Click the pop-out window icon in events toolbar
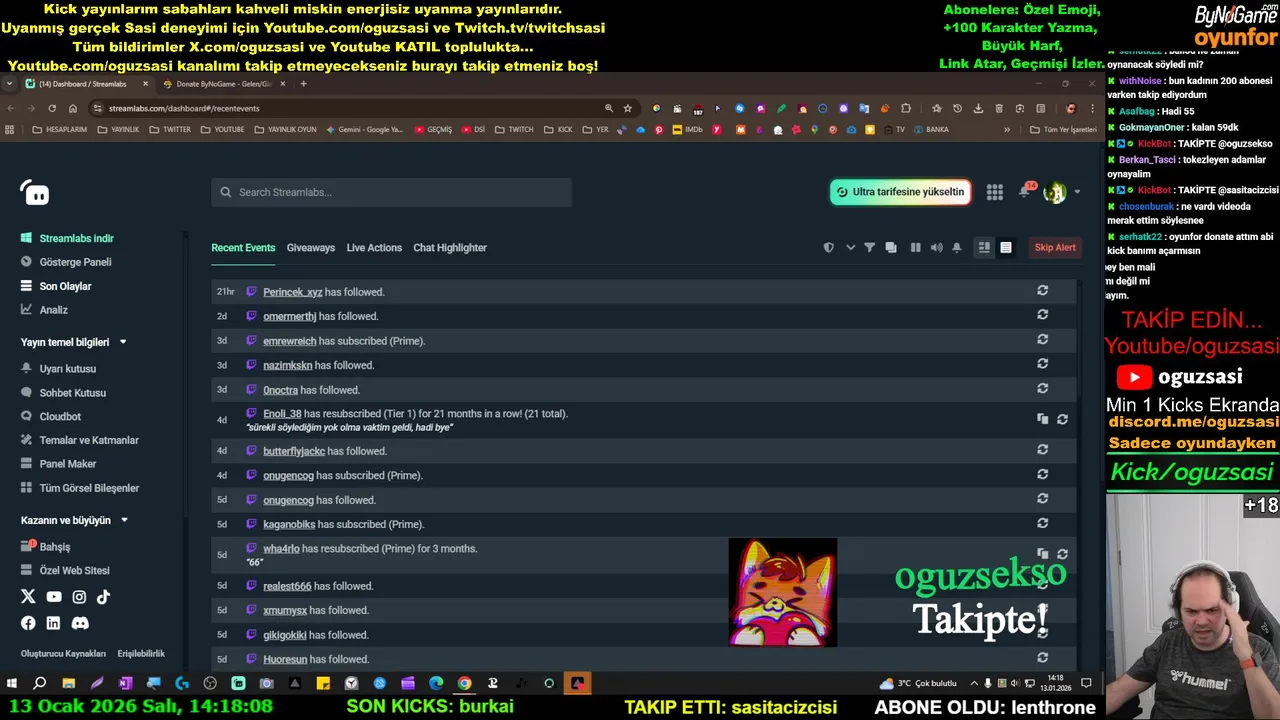The height and width of the screenshot is (720, 1280). (891, 248)
